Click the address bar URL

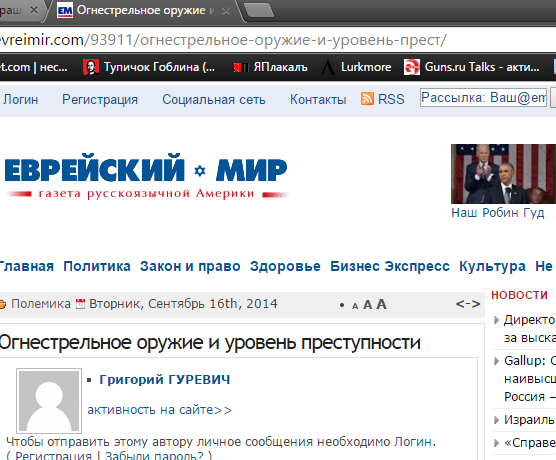tap(223, 40)
